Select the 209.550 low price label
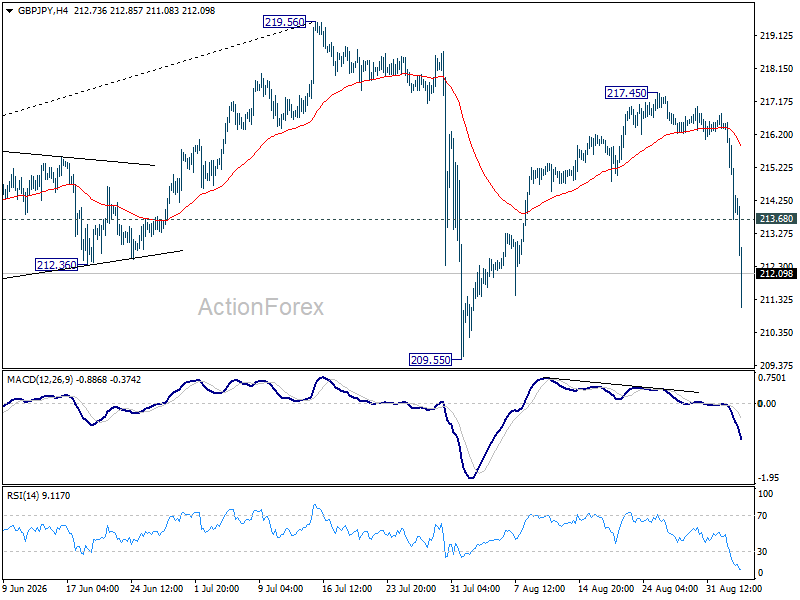This screenshot has height=600, width=800. click(x=431, y=360)
